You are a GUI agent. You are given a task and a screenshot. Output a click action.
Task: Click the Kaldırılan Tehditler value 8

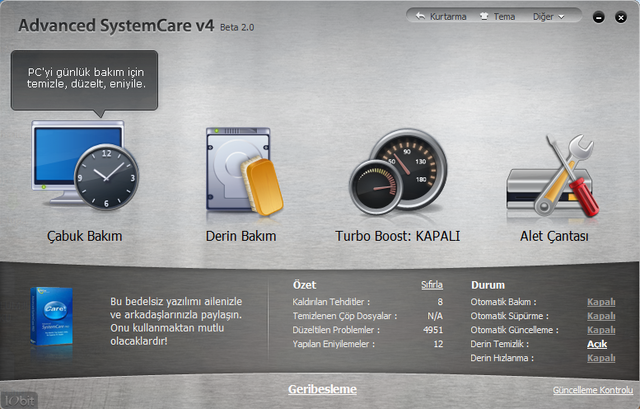440,302
